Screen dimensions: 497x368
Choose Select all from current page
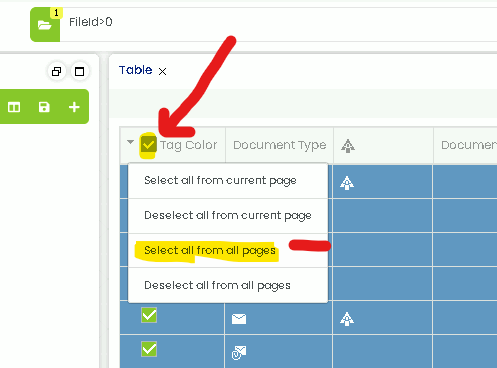pos(228,180)
